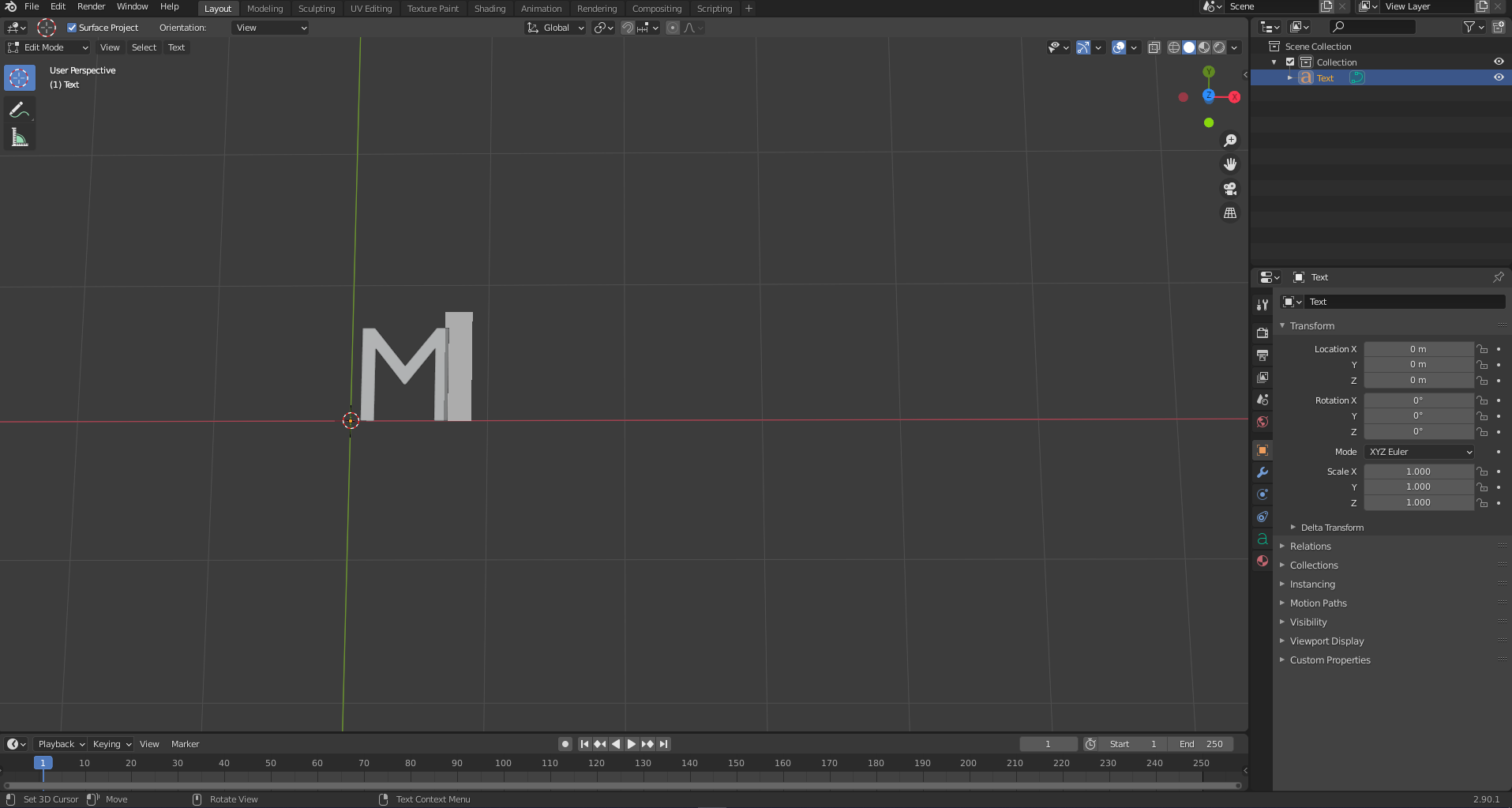Open the green text Object Data Properties tab
The image size is (1512, 808).
[x=1262, y=539]
